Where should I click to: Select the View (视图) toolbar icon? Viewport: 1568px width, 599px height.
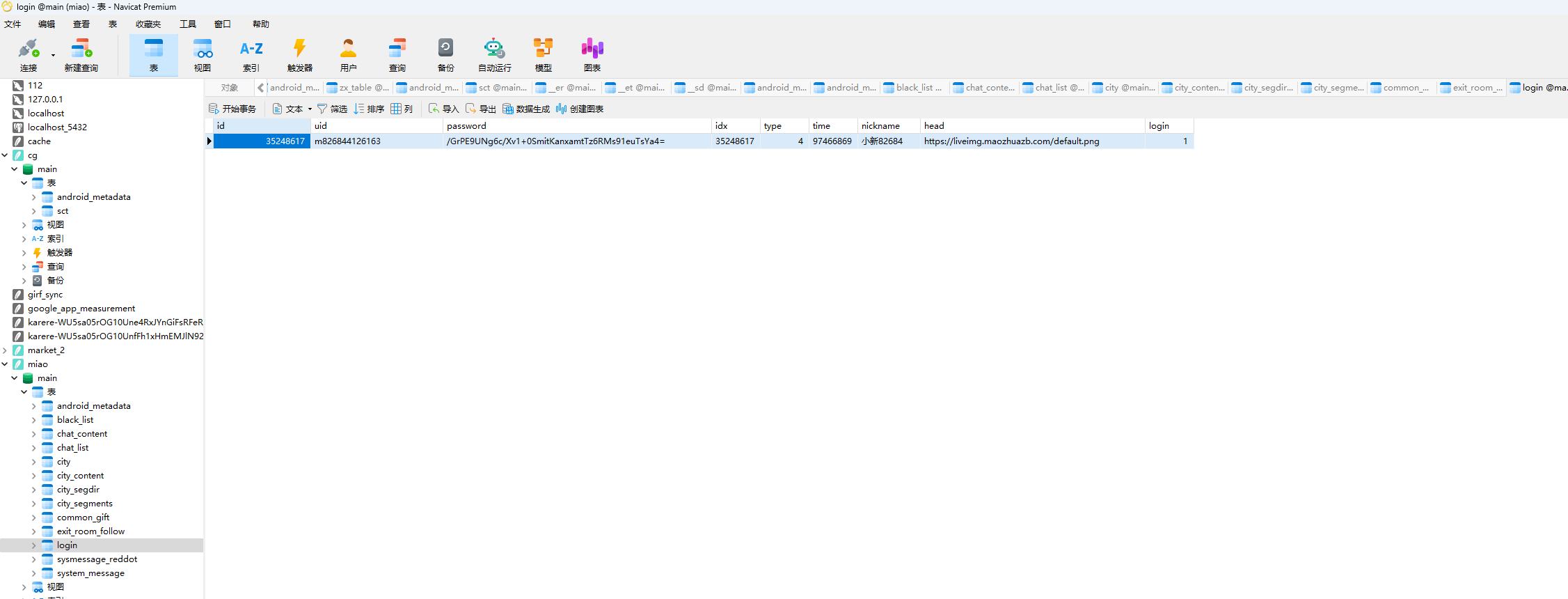point(203,55)
